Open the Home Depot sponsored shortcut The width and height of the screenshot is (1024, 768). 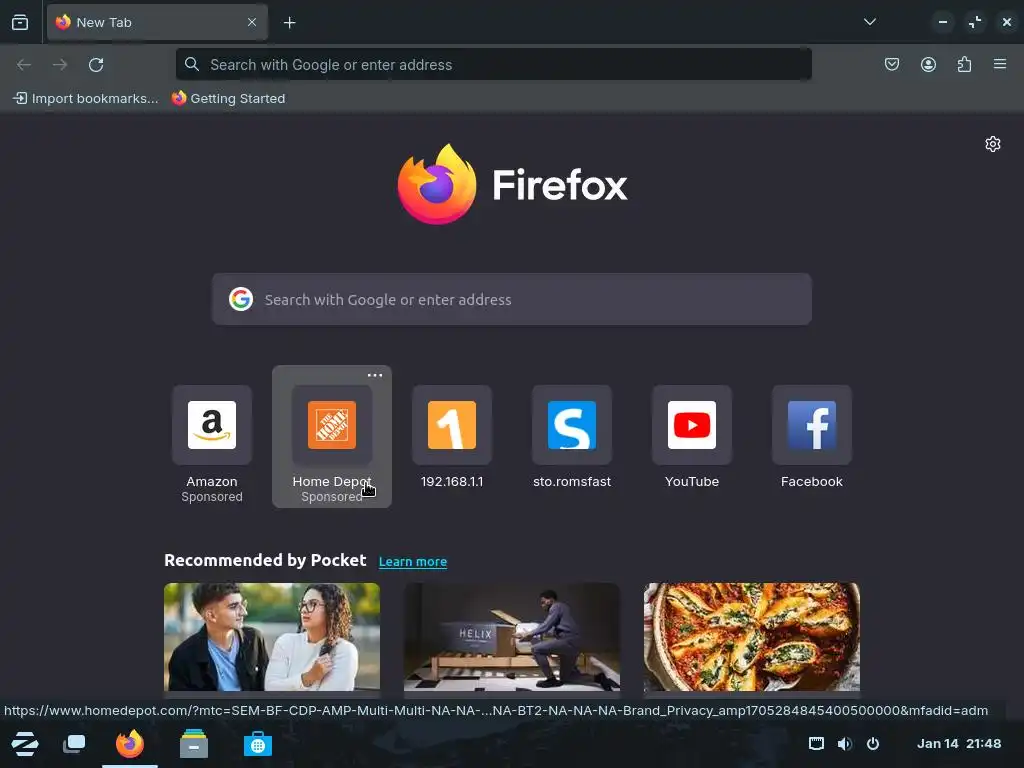pos(332,436)
